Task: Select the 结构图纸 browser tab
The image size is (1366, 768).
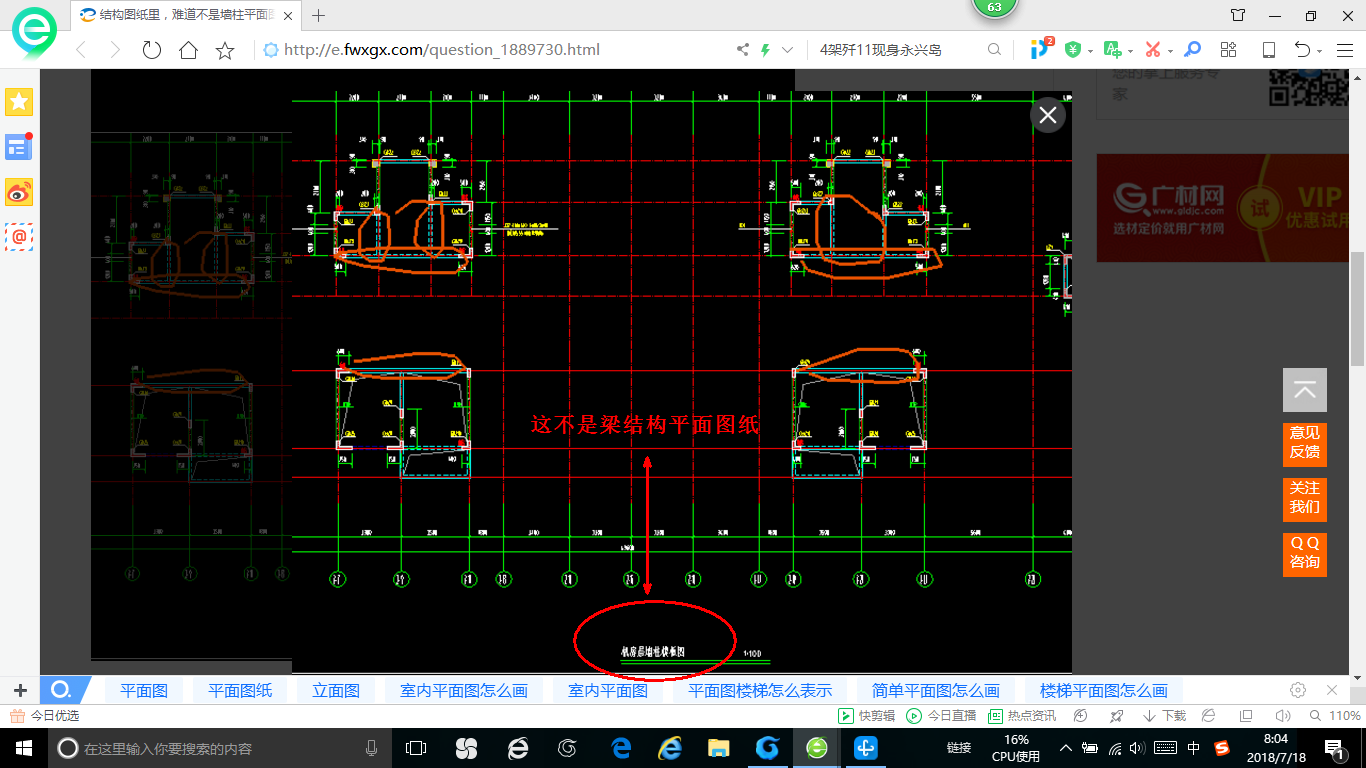Action: pos(186,15)
